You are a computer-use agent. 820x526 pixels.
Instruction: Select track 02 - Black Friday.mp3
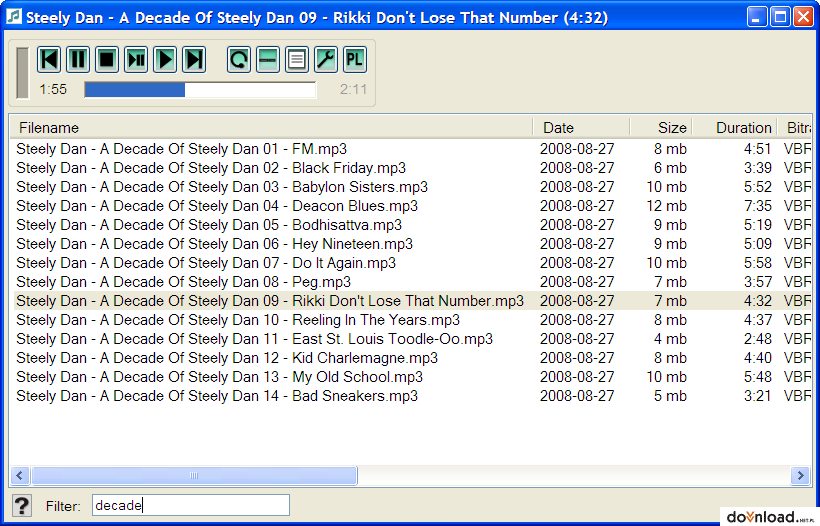pos(211,168)
